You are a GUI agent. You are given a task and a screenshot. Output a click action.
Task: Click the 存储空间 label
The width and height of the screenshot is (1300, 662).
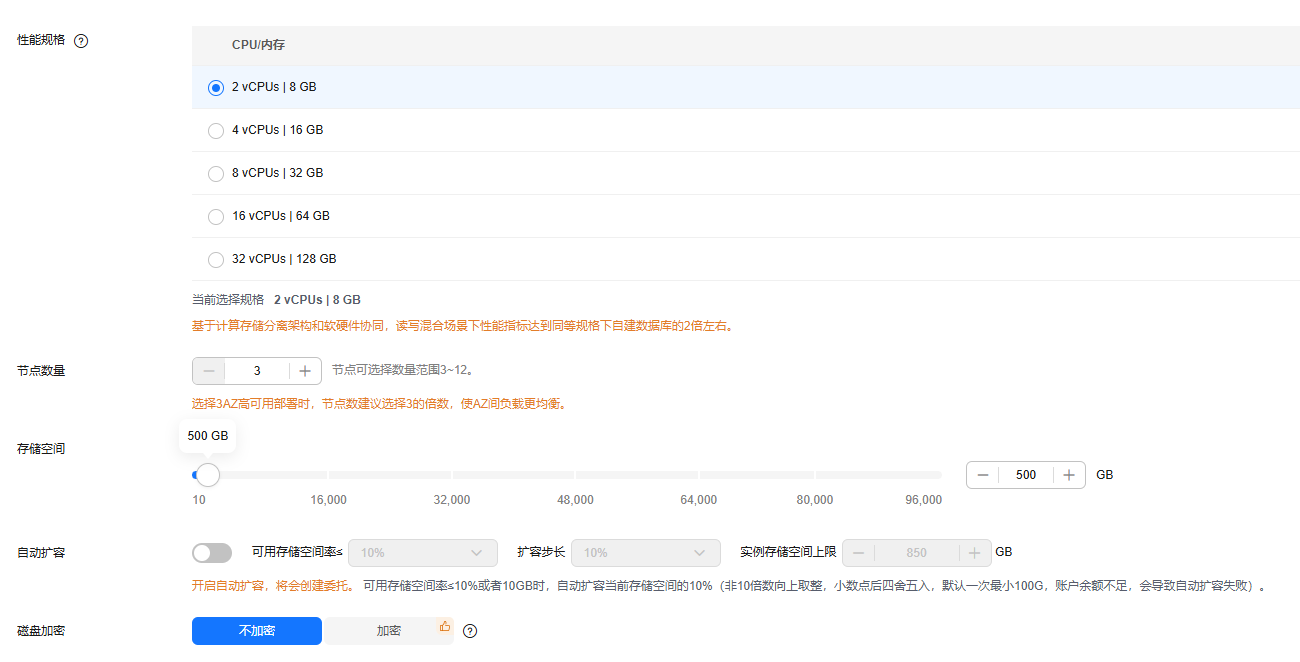(x=41, y=449)
